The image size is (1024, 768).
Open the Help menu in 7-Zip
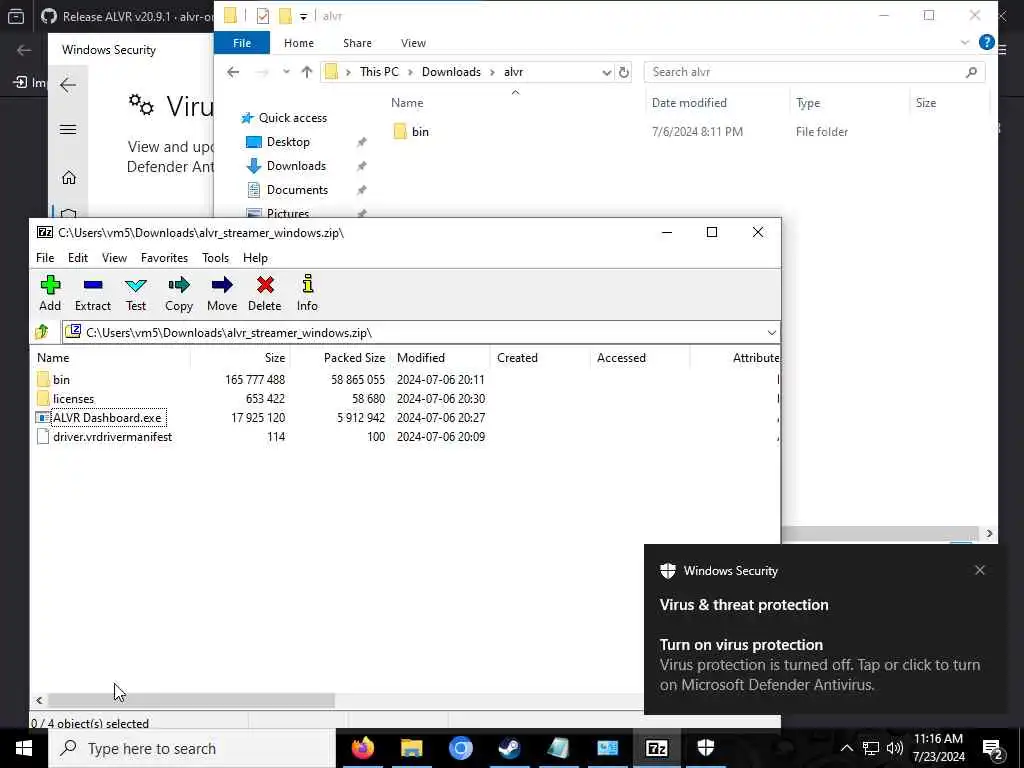tap(255, 258)
